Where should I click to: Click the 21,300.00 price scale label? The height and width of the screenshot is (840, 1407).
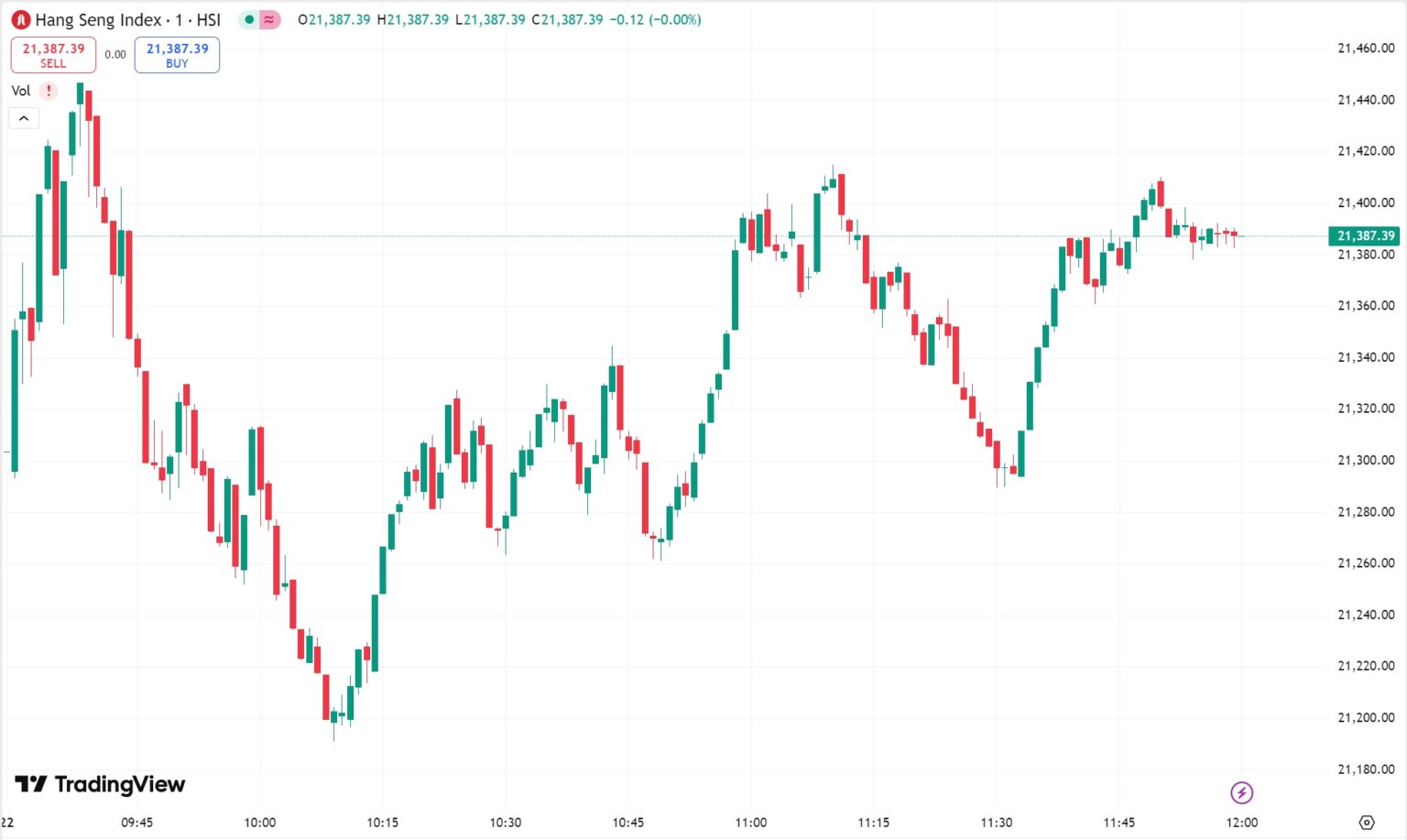pos(1366,460)
